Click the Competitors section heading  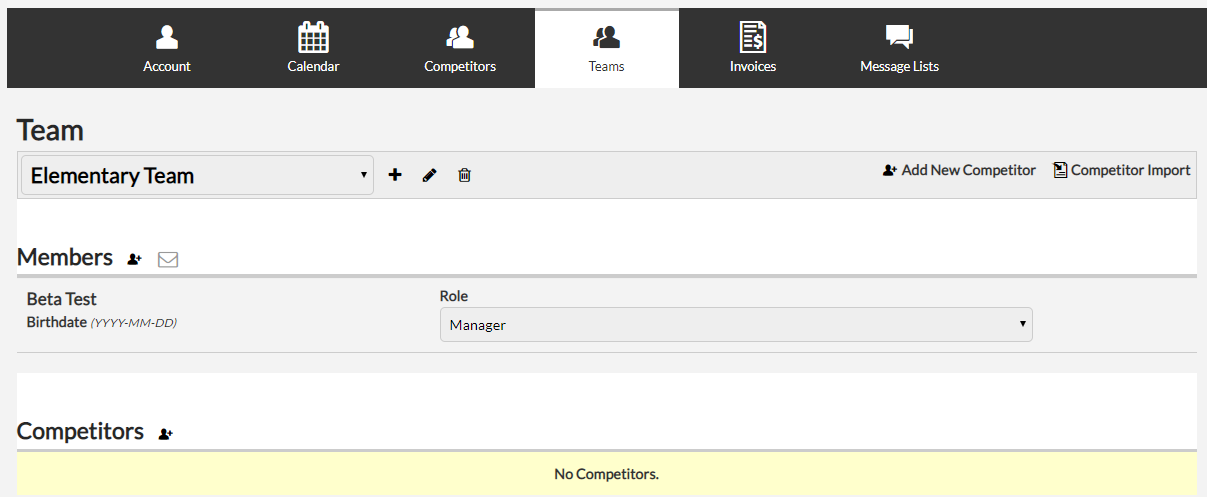click(81, 431)
